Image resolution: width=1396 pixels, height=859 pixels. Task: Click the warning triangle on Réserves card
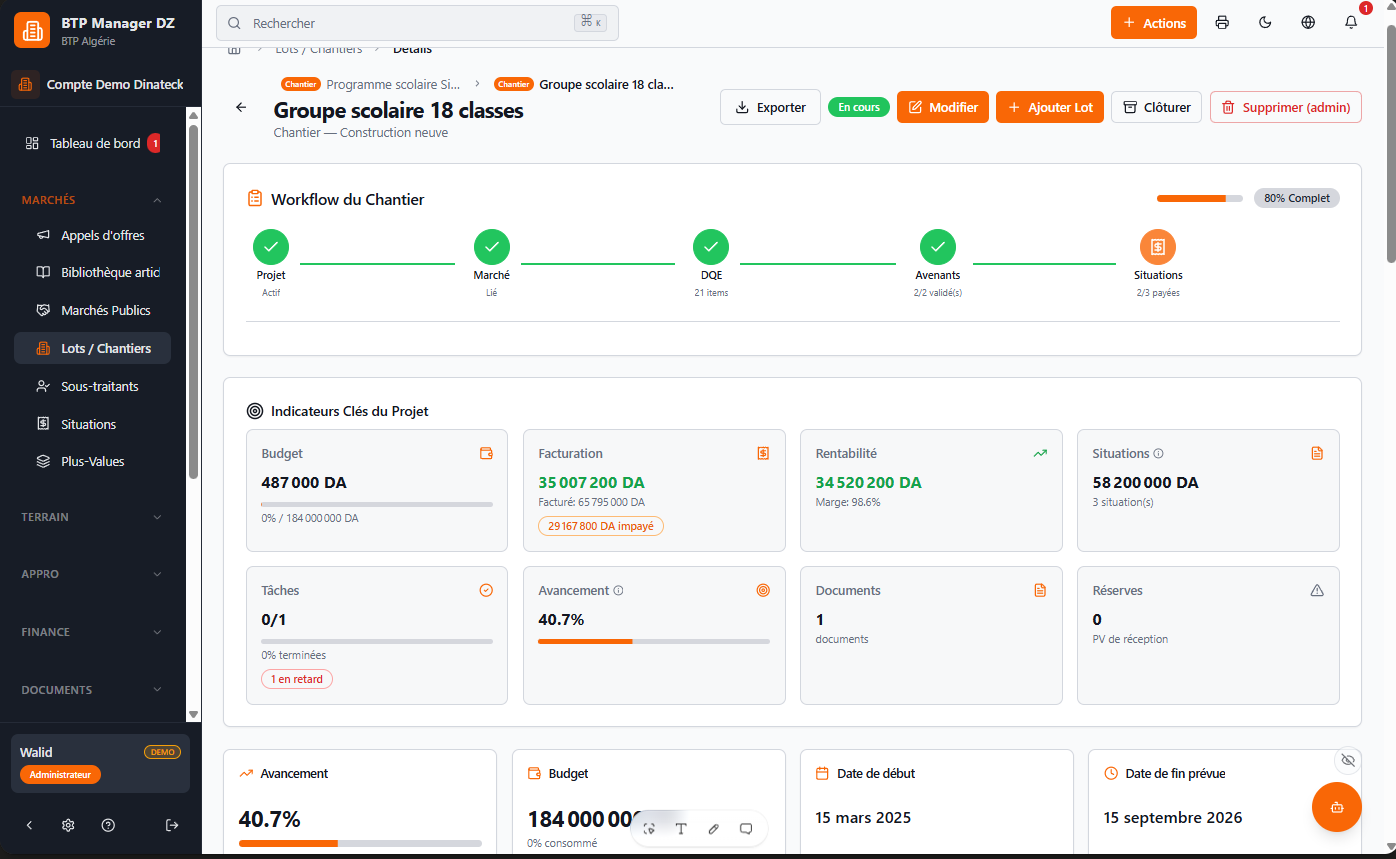point(1317,590)
